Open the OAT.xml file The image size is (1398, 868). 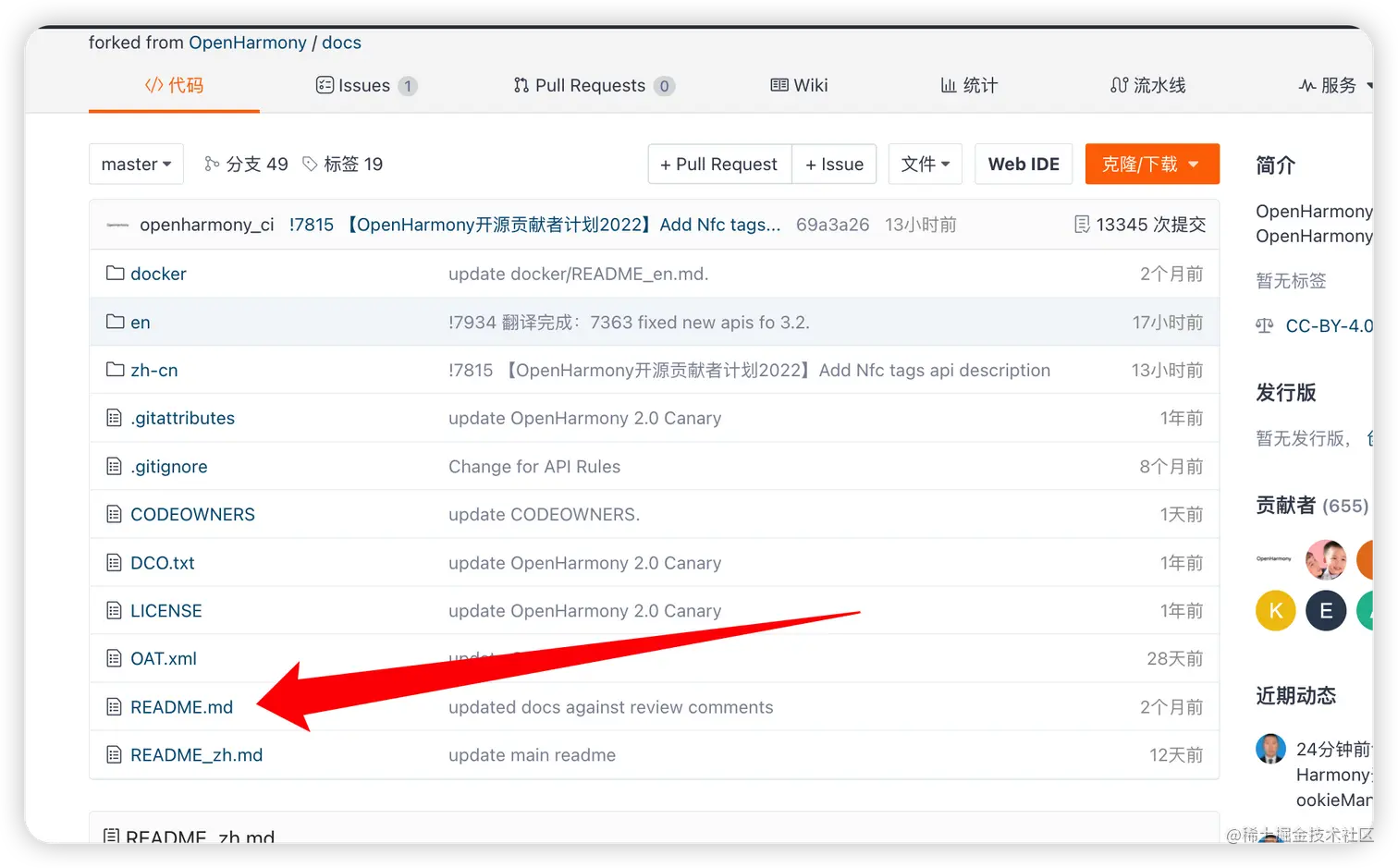pyautogui.click(x=164, y=659)
